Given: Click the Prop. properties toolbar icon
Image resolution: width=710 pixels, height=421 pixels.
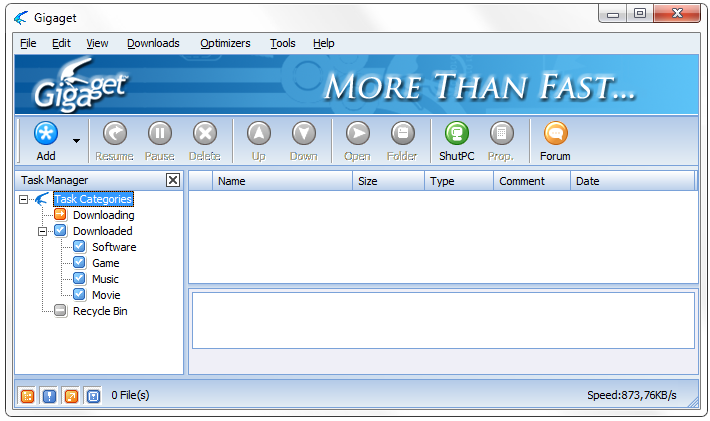Looking at the screenshot, I should pyautogui.click(x=501, y=134).
